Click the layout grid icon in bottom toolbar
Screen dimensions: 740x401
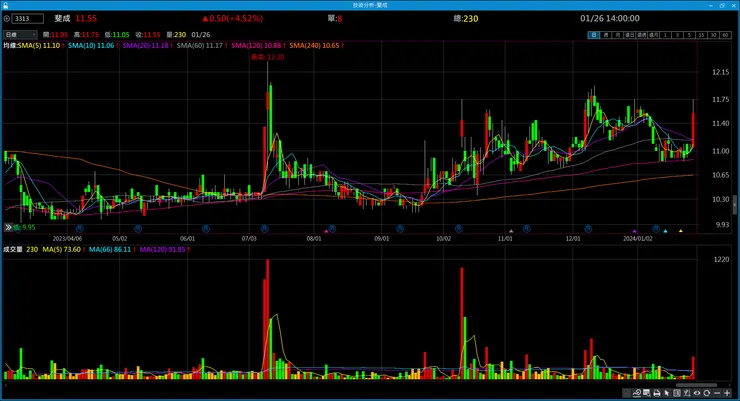pyautogui.click(x=677, y=393)
